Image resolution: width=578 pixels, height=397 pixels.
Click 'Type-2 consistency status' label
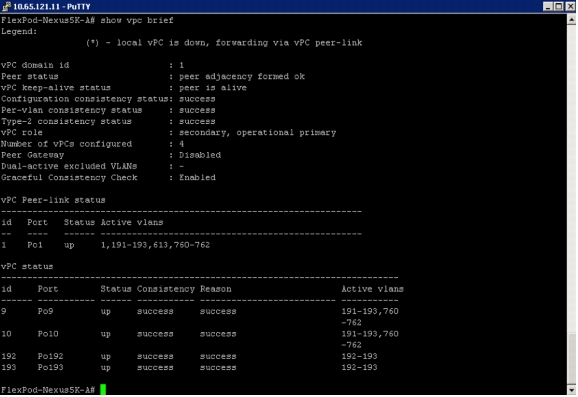point(66,121)
